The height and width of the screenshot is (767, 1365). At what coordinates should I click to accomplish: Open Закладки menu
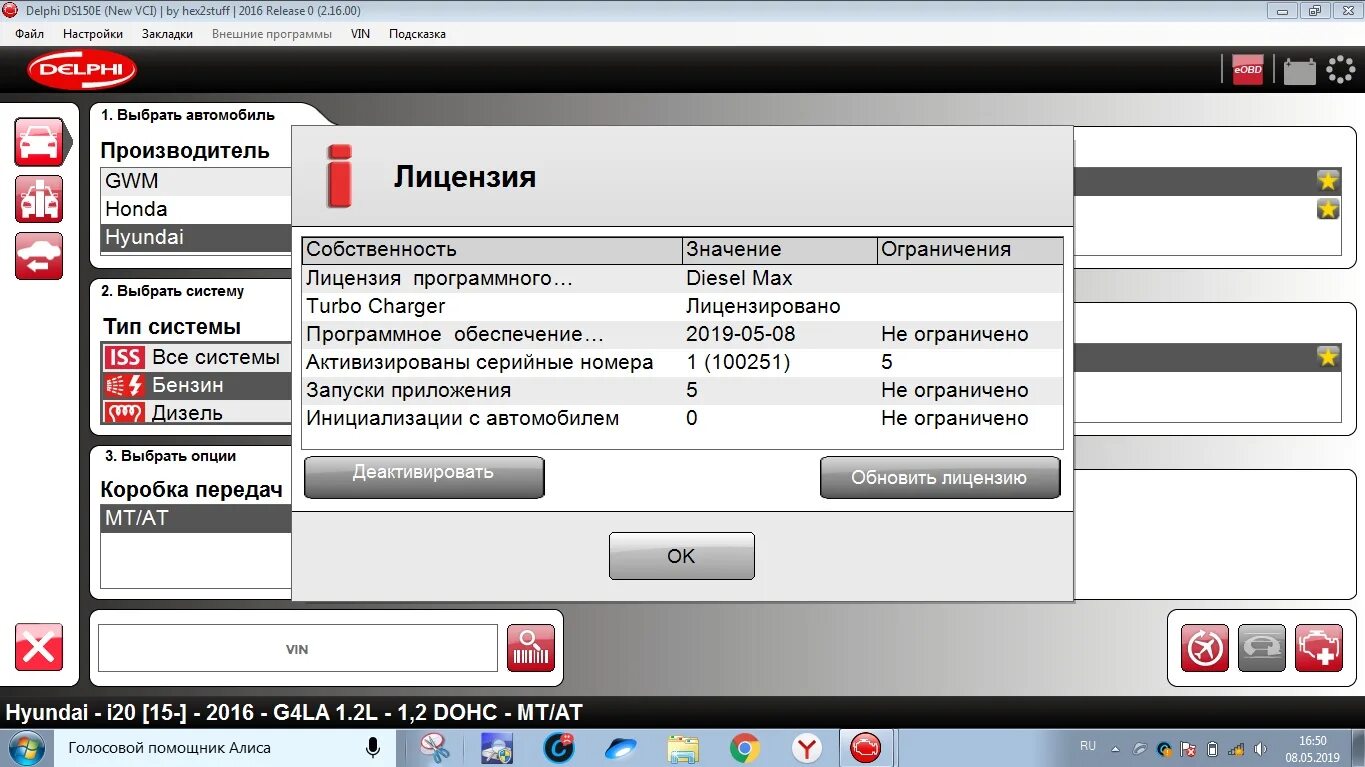coord(168,34)
